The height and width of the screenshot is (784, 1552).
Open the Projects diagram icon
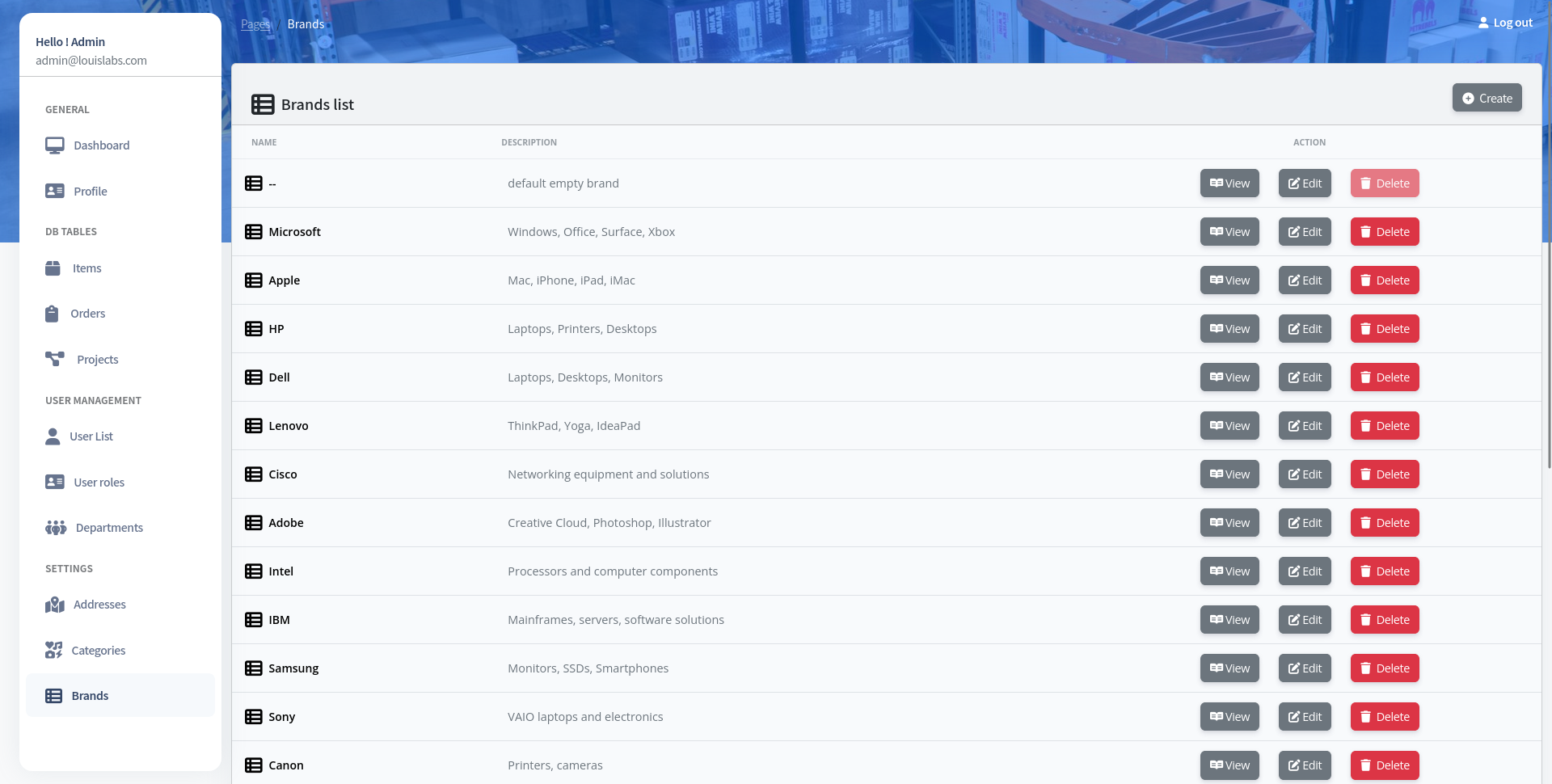tap(55, 360)
